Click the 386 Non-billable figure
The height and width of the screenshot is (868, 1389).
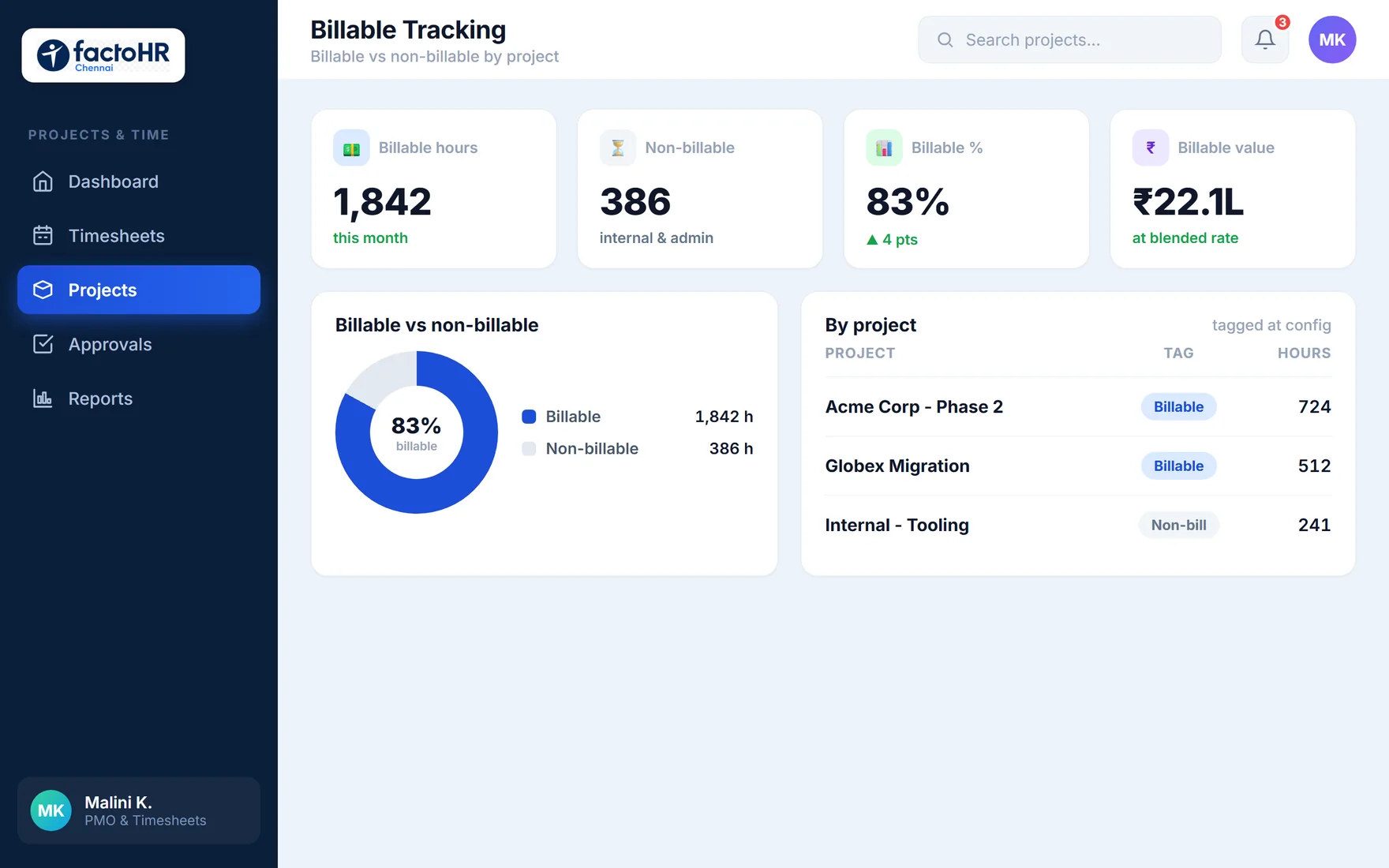[x=635, y=202]
